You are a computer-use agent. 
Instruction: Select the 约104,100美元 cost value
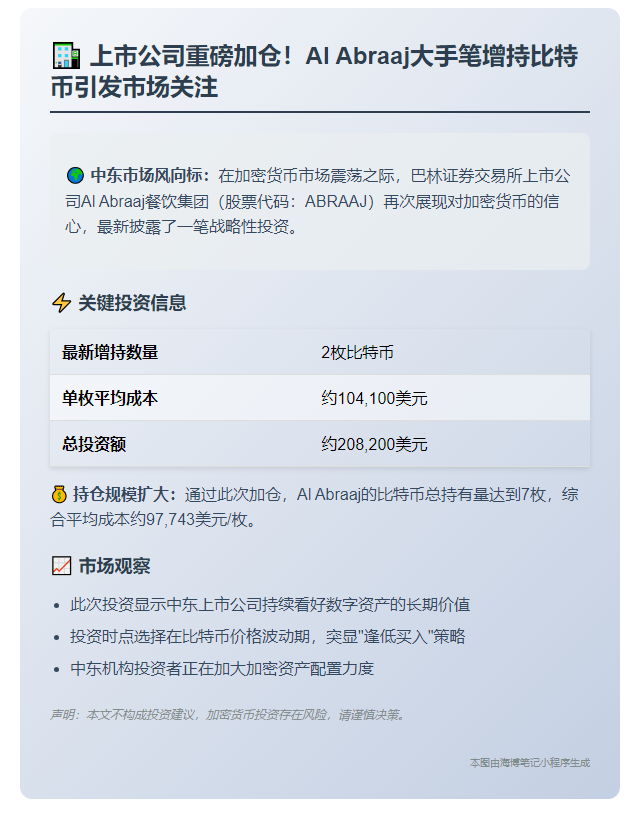[374, 398]
